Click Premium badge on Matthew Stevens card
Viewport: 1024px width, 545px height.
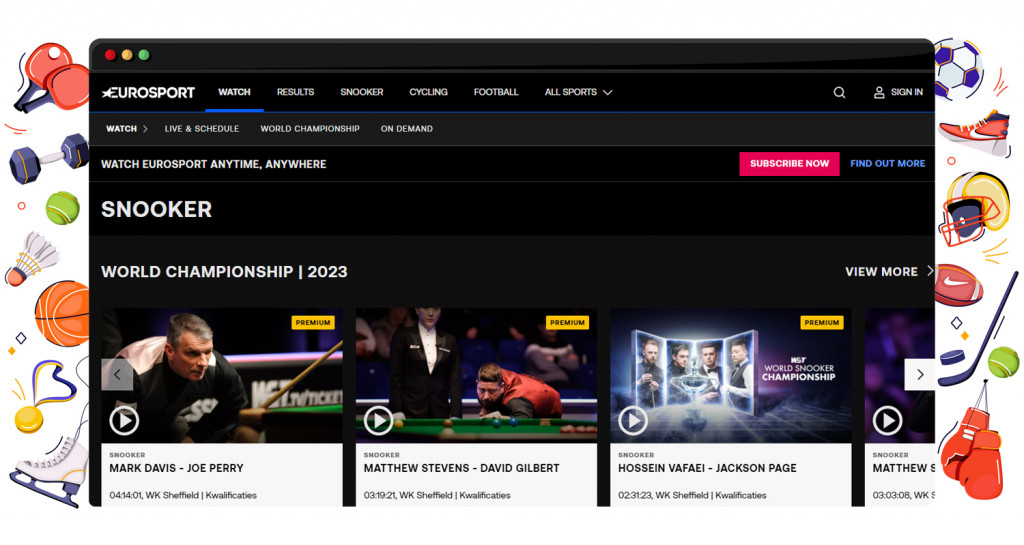tap(567, 322)
